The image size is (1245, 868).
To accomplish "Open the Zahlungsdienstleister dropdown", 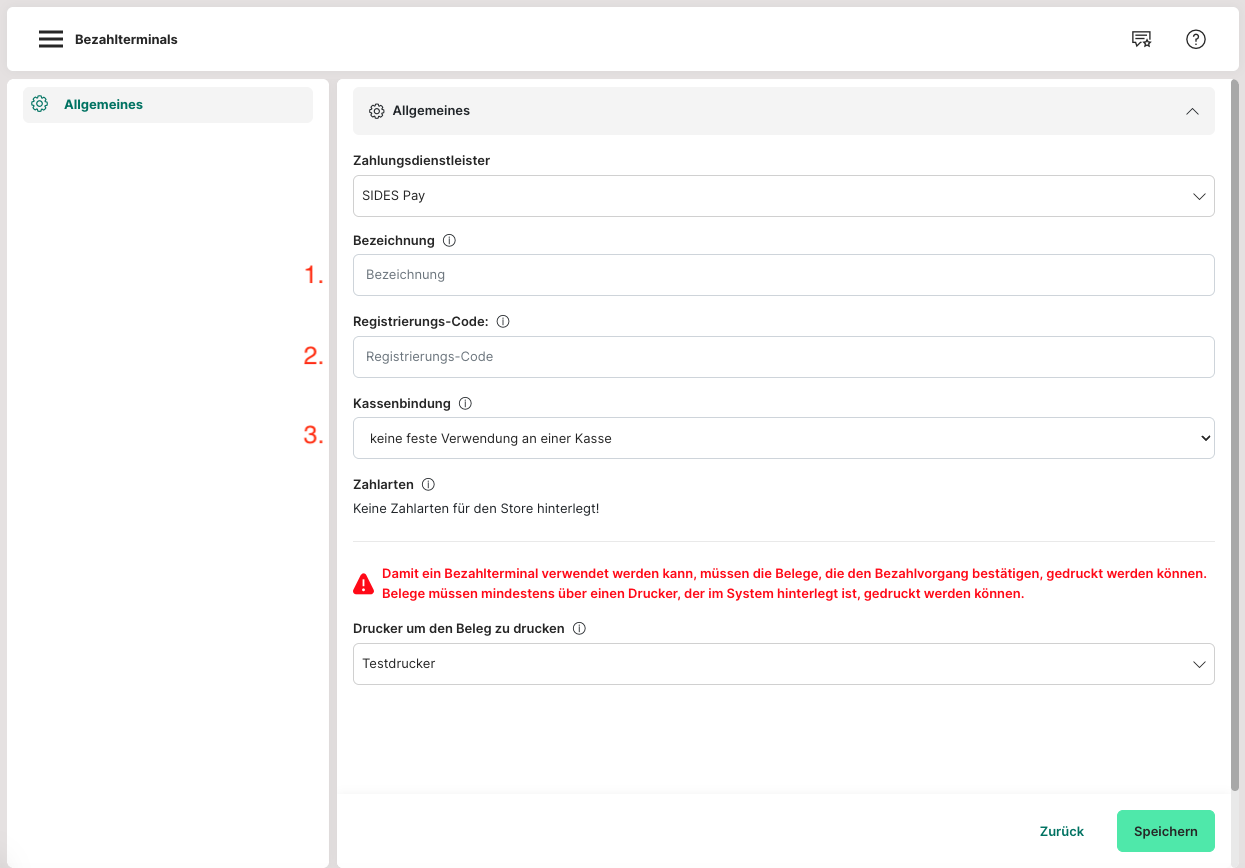I will pos(783,196).
